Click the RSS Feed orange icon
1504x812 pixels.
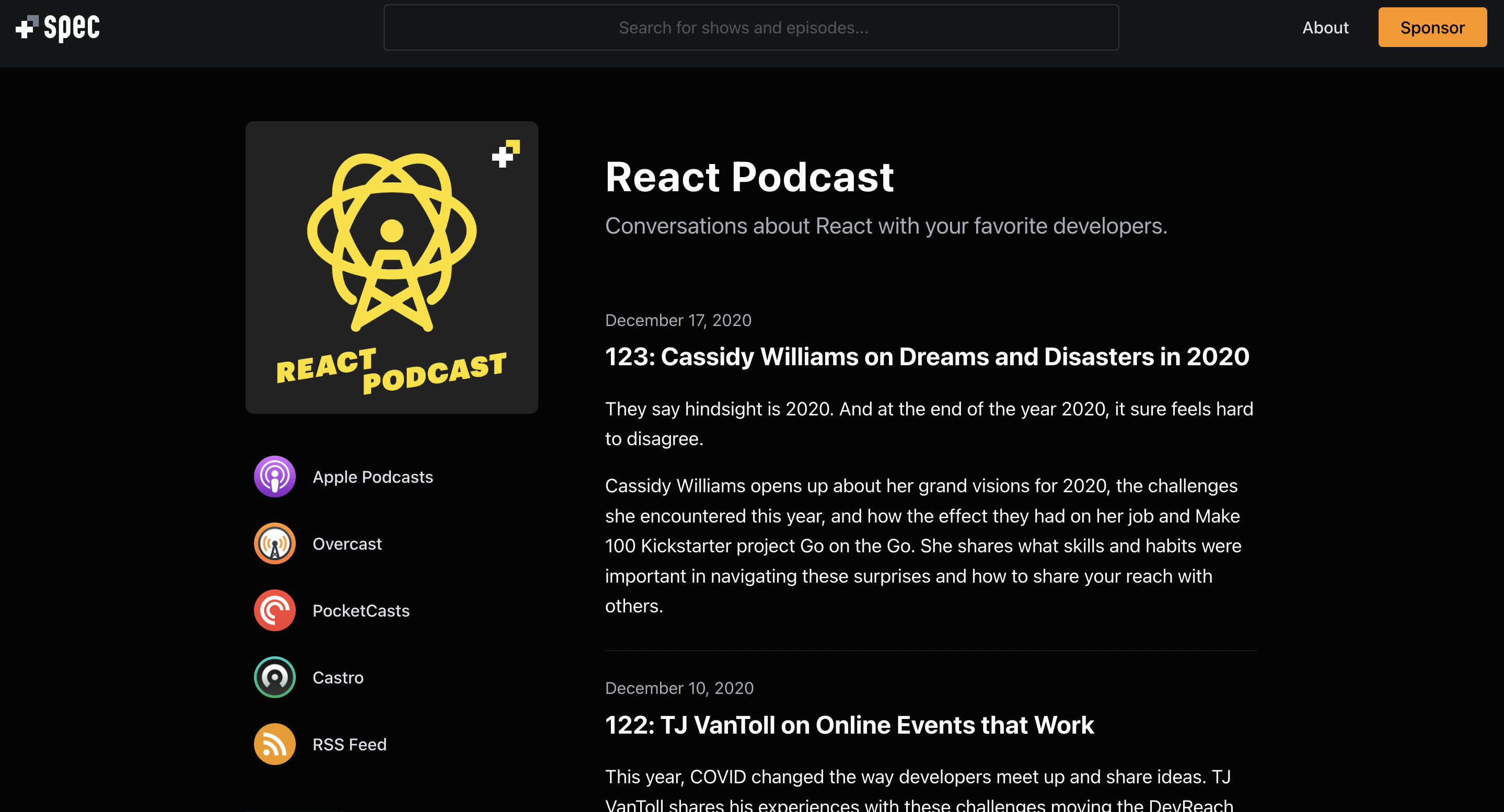pyautogui.click(x=274, y=744)
